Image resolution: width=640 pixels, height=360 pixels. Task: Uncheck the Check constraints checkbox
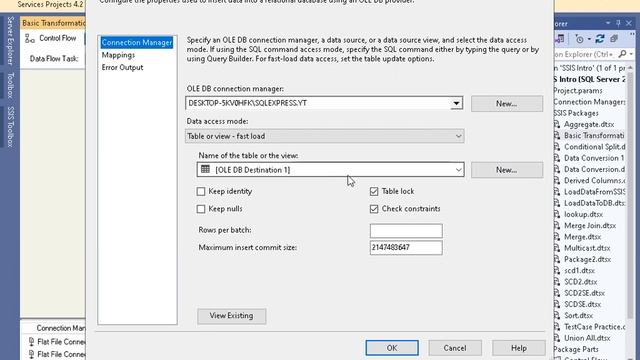[374, 209]
